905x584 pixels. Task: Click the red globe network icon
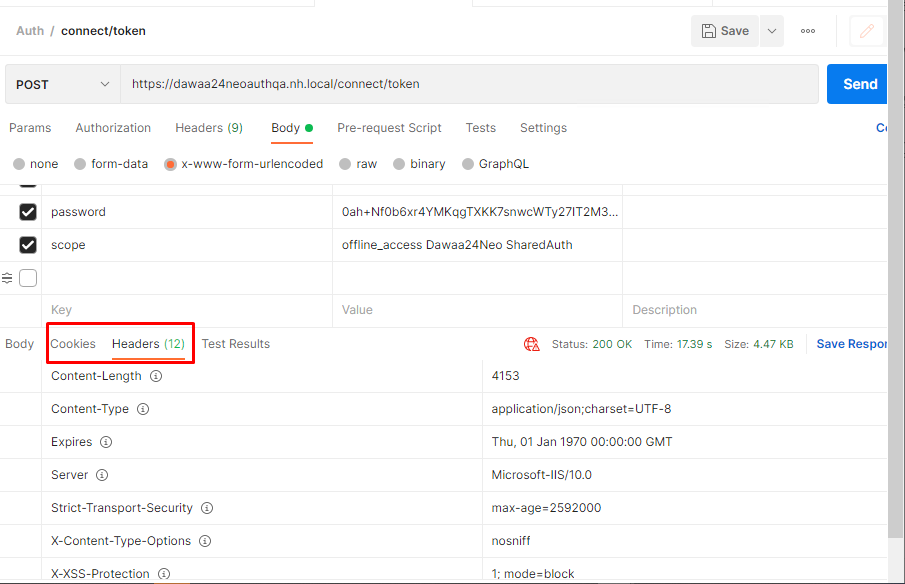[x=532, y=344]
